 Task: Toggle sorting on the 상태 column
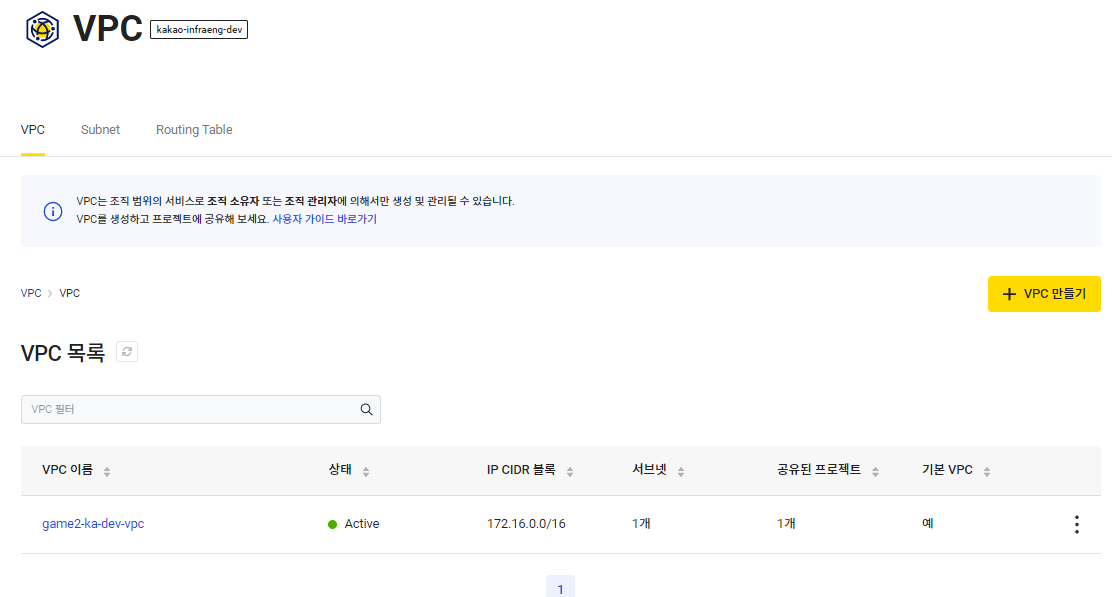368,470
